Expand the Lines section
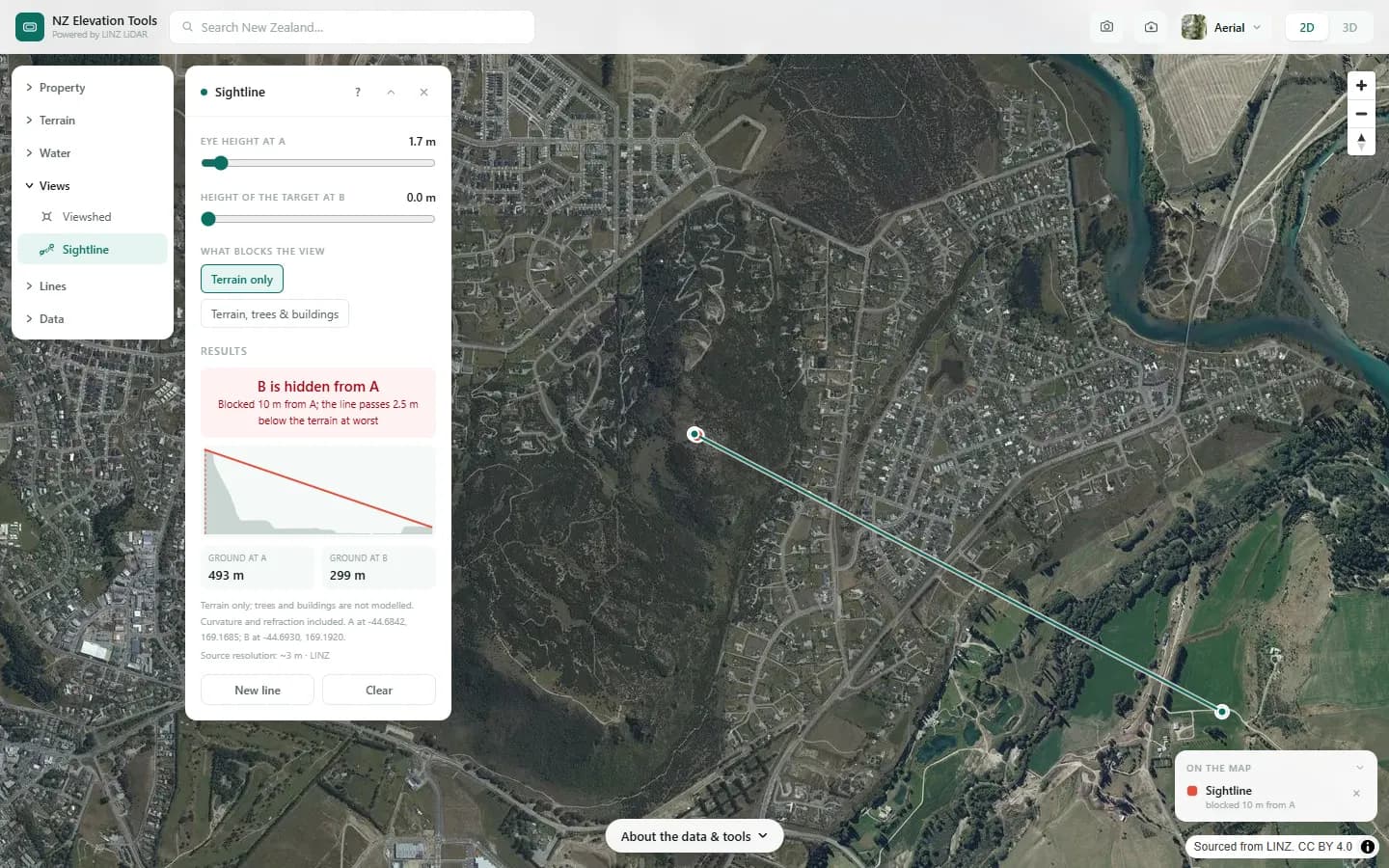This screenshot has width=1389, height=868. (93, 286)
